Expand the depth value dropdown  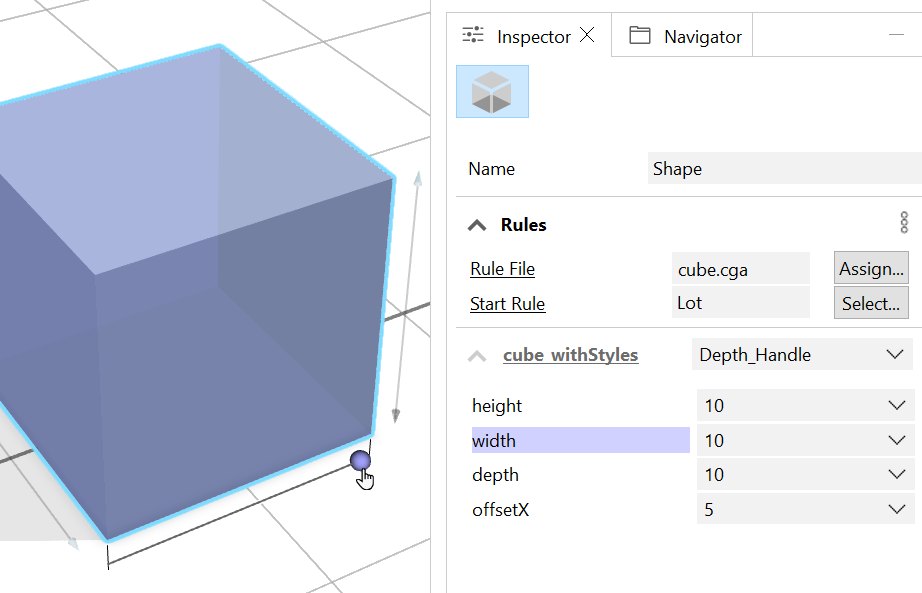(895, 475)
